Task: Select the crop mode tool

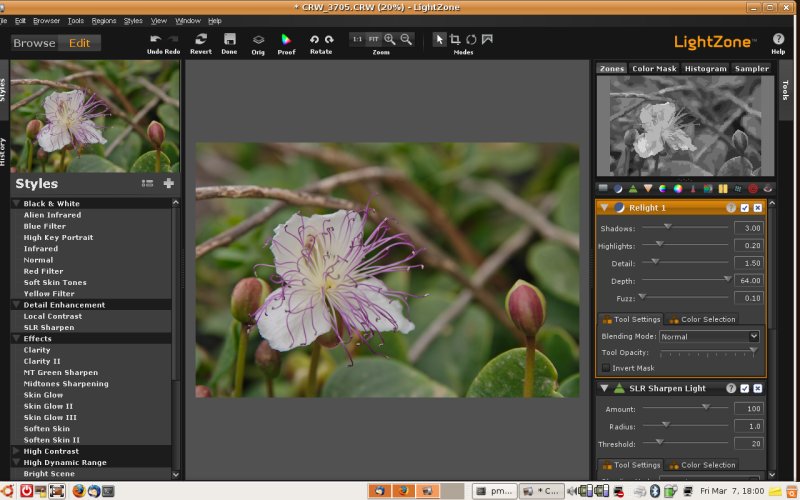Action: click(455, 39)
